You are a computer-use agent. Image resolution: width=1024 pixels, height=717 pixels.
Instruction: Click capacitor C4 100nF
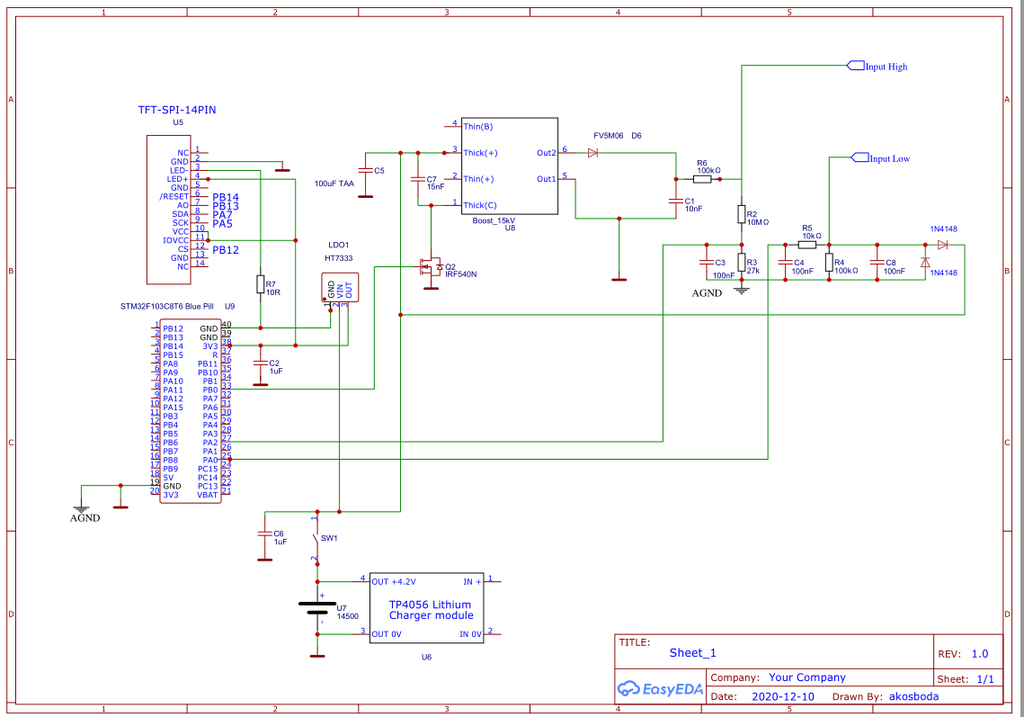[785, 263]
